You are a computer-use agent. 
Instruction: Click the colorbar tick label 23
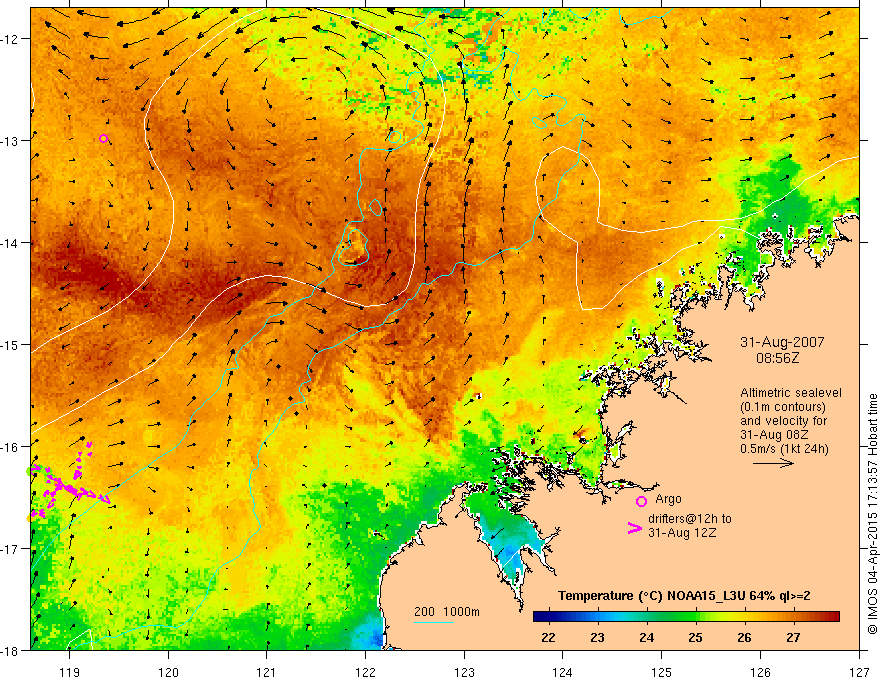click(597, 637)
